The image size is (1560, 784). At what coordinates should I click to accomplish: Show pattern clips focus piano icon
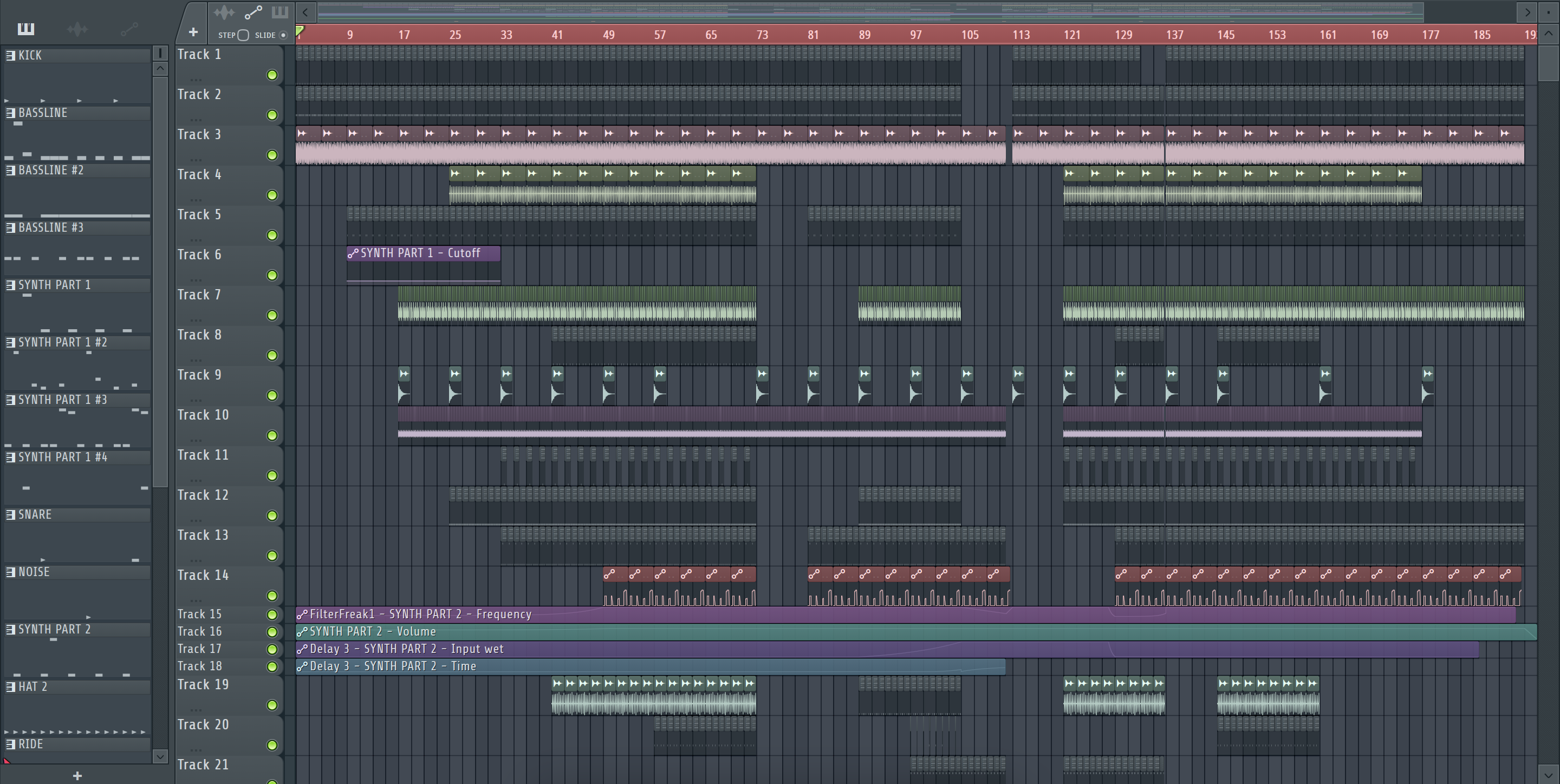point(280,12)
